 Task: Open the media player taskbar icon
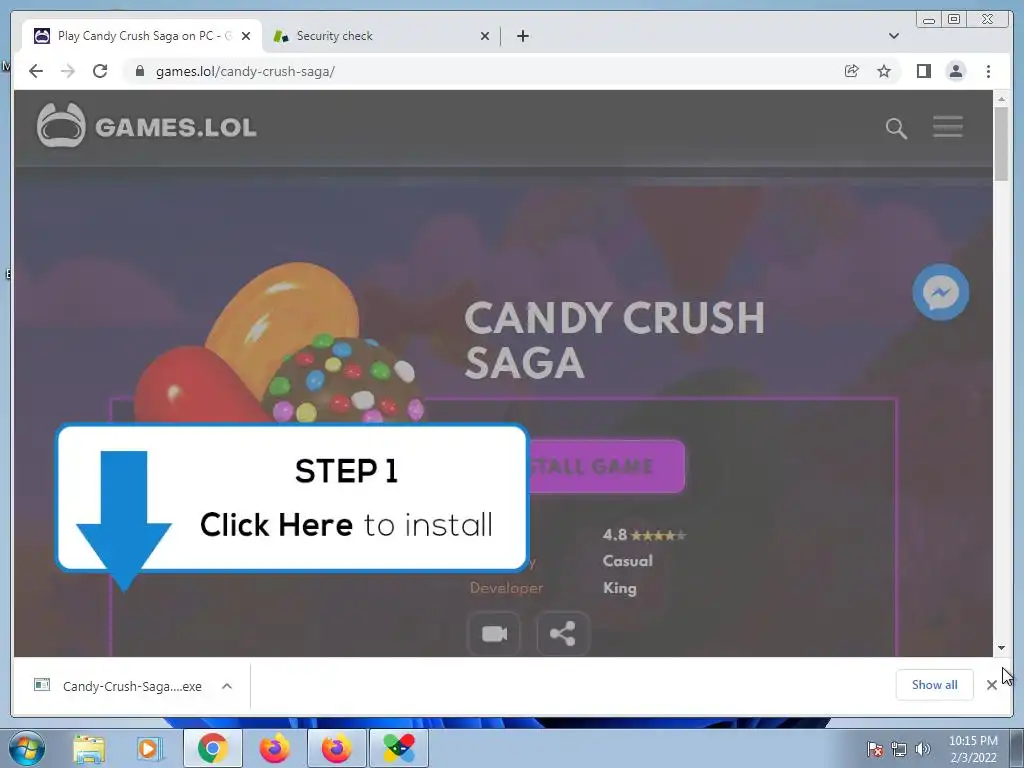(148, 748)
